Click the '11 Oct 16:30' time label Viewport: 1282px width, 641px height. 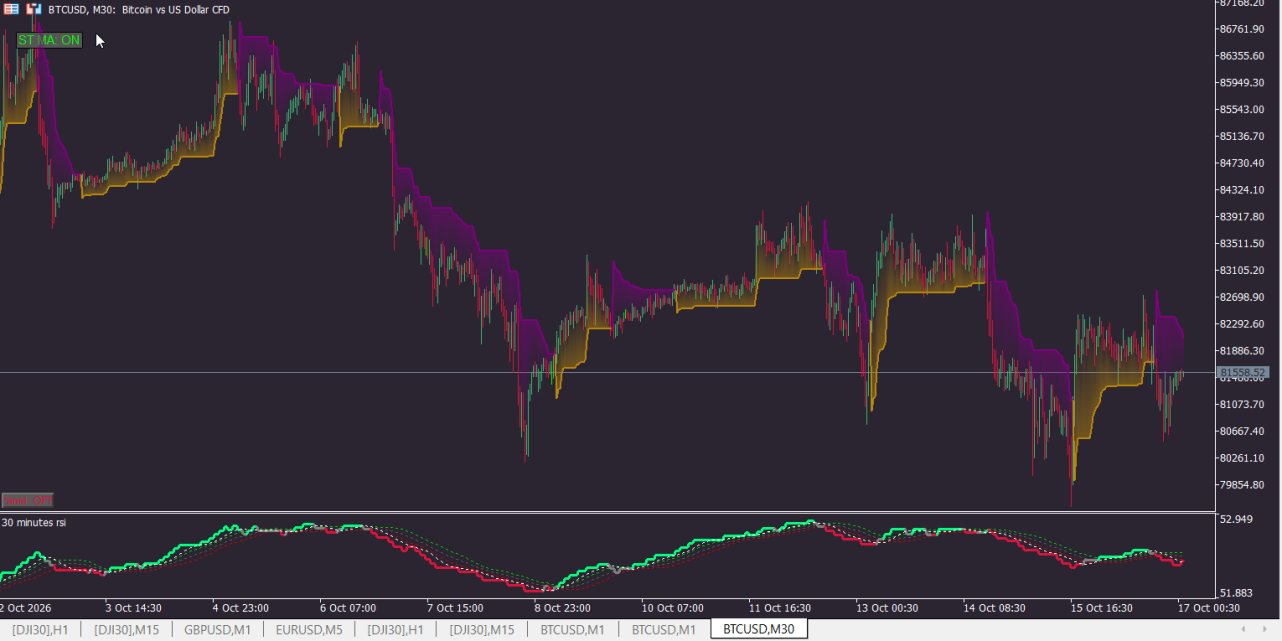tap(780, 607)
